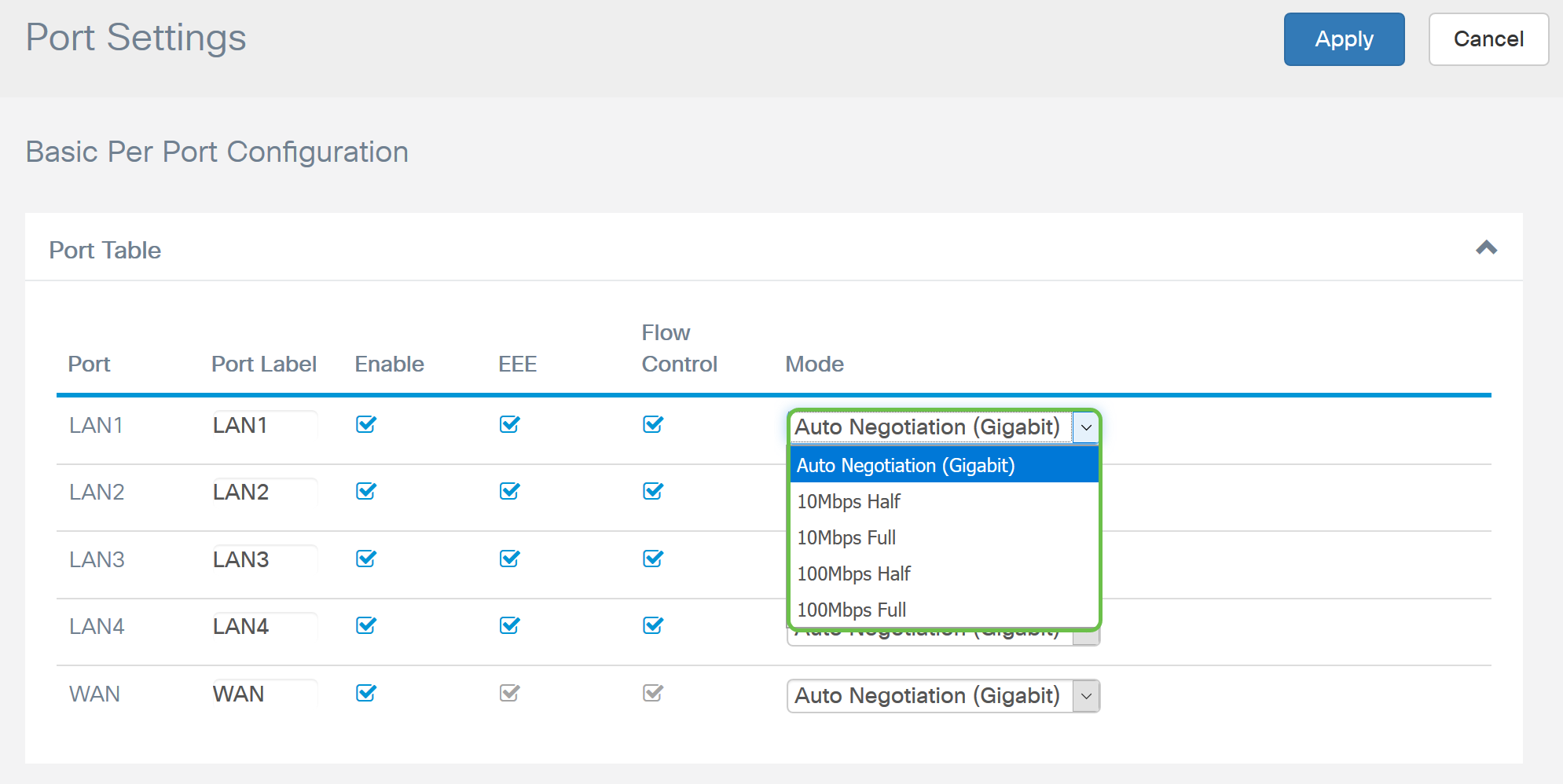Uncheck the LAN4 EEE checkbox
Image resolution: width=1563 pixels, height=784 pixels.
pos(509,626)
